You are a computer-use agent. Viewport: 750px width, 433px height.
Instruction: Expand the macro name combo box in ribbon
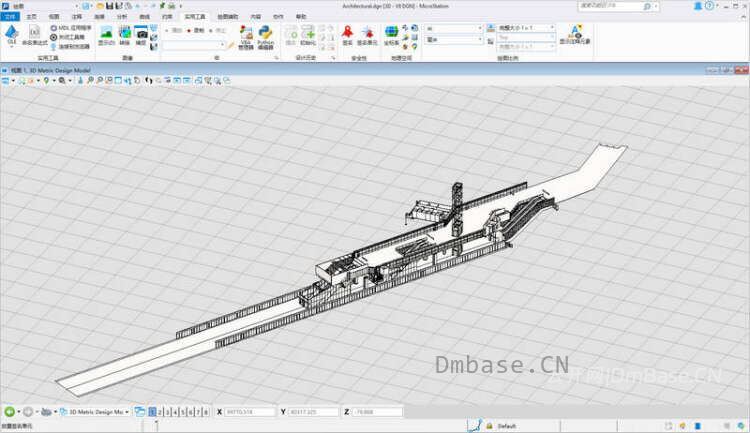click(194, 44)
